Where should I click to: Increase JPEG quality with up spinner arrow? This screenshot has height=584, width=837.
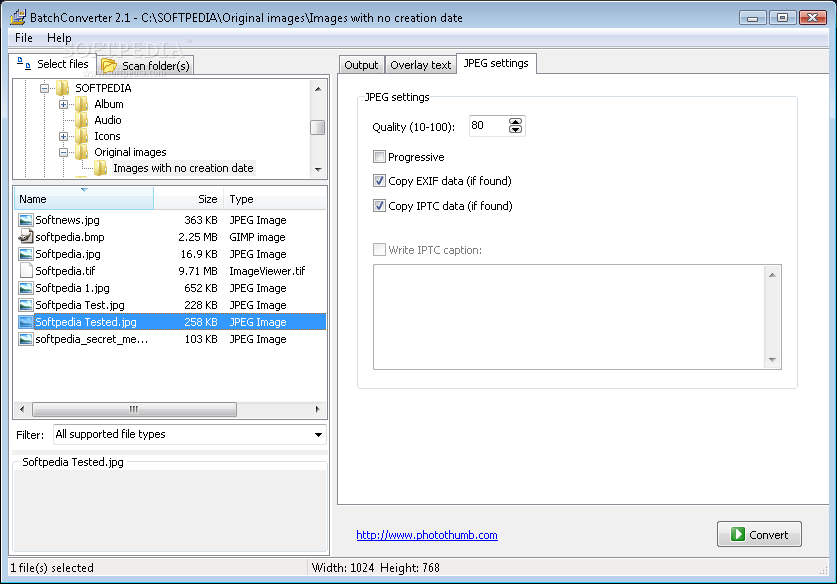[x=515, y=122]
